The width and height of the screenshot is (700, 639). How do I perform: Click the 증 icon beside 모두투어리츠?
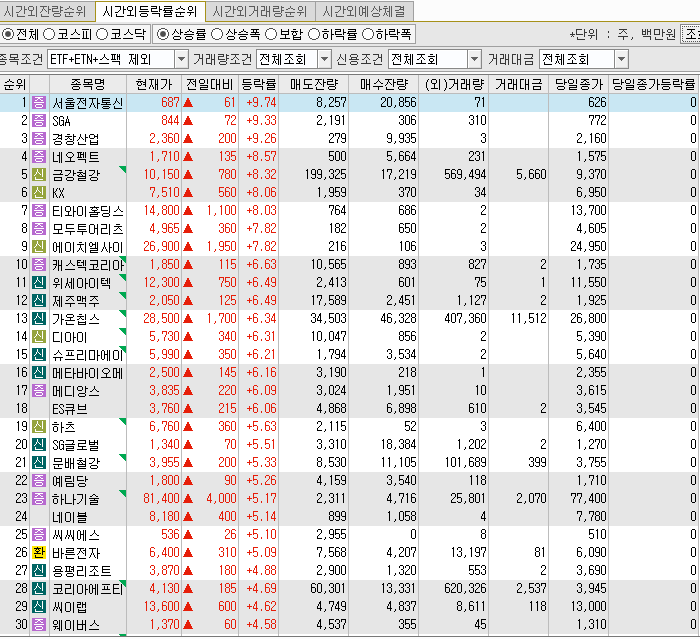pyautogui.click(x=39, y=229)
